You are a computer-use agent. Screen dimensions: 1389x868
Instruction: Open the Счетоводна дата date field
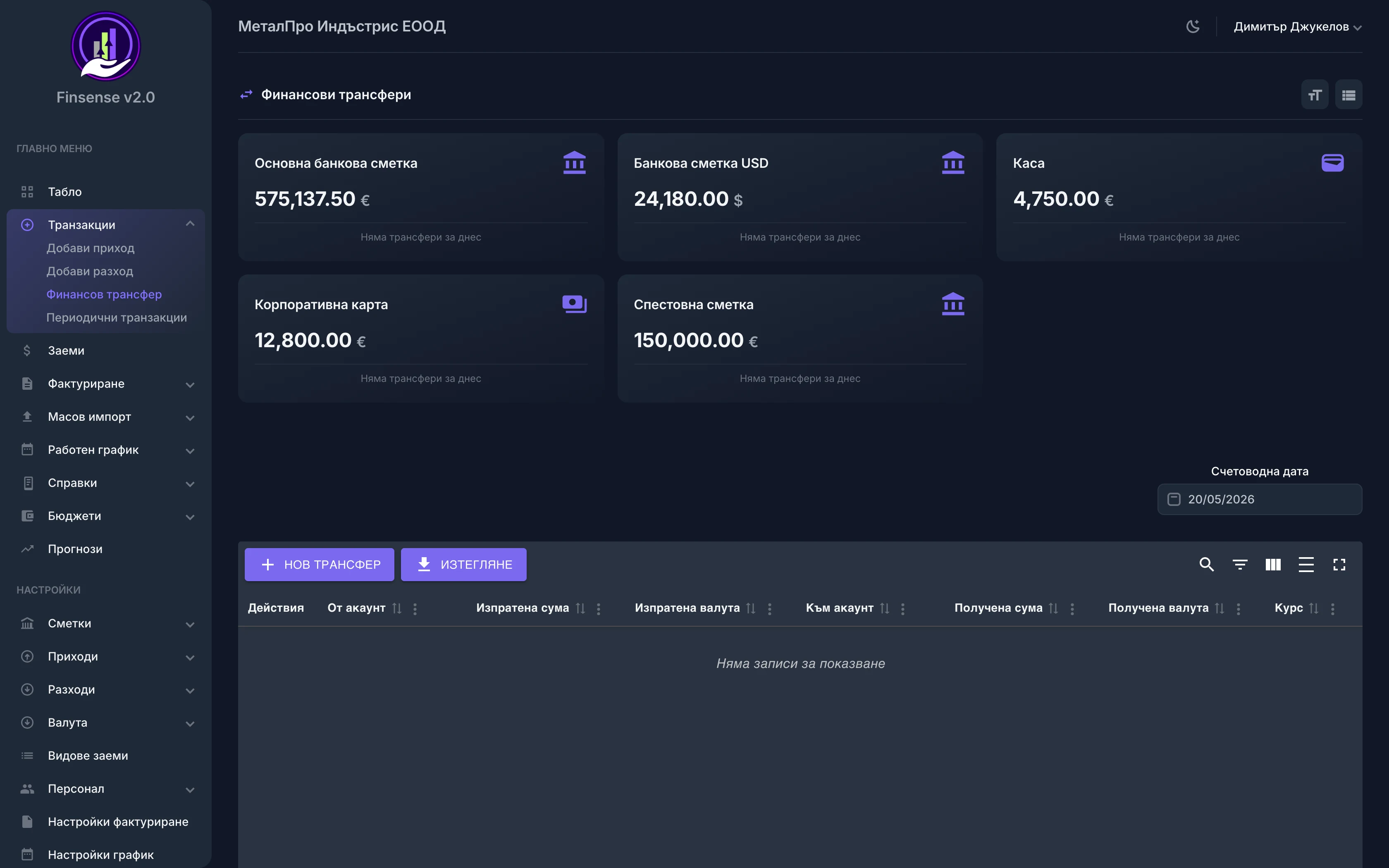tap(1259, 499)
